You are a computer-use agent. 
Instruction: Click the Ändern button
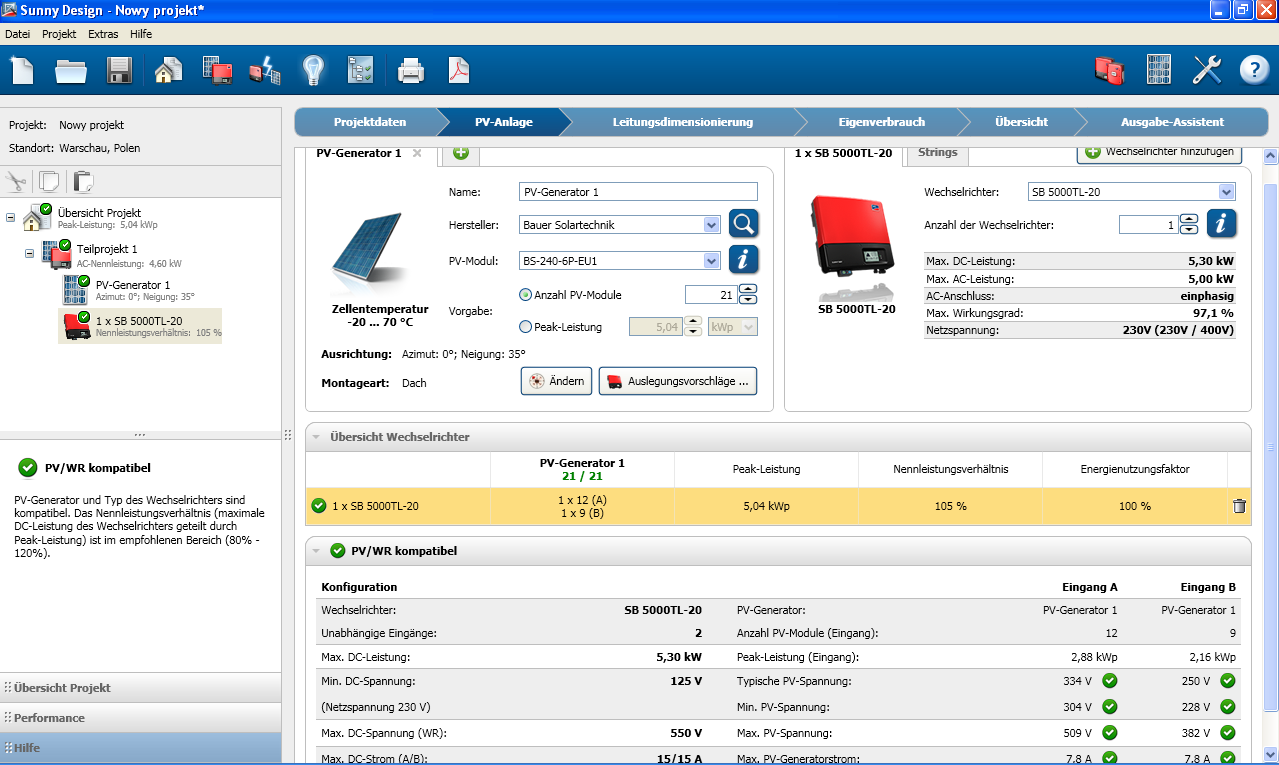pos(557,381)
